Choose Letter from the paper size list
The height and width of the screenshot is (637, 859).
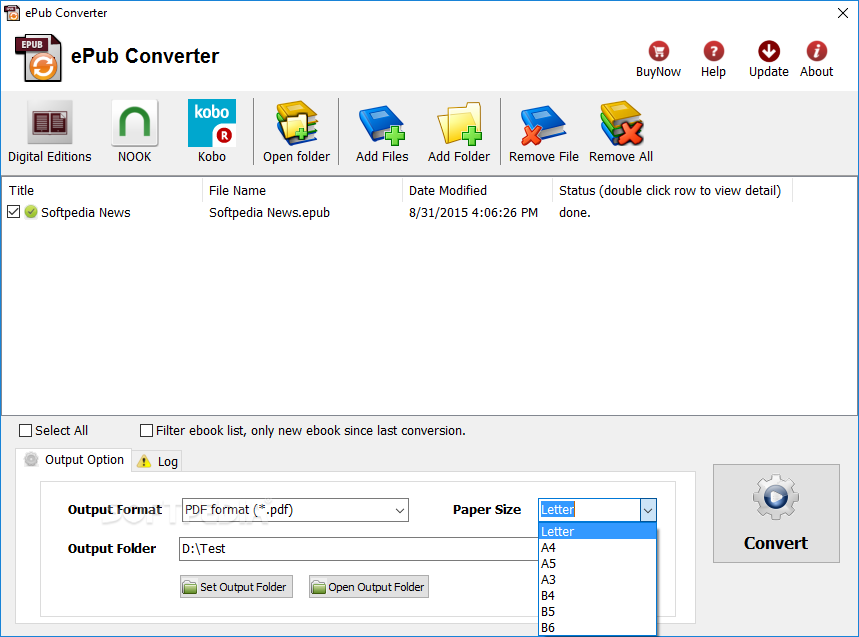click(x=597, y=531)
